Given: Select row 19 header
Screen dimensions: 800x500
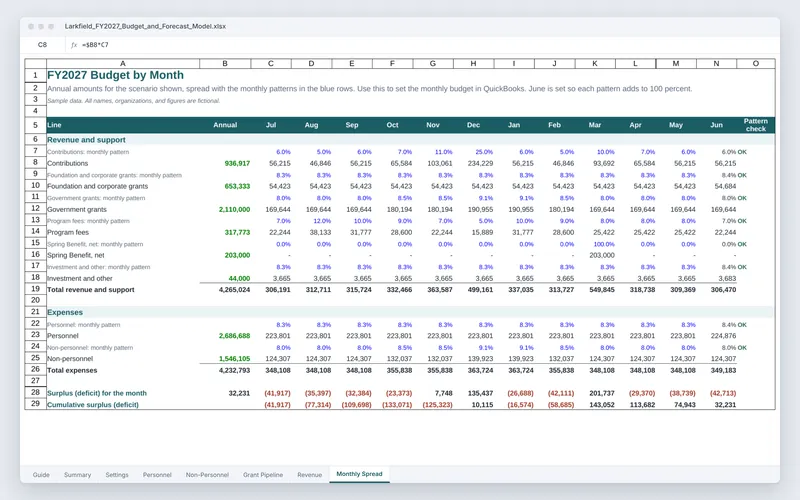Looking at the screenshot, I should pyautogui.click(x=35, y=289).
